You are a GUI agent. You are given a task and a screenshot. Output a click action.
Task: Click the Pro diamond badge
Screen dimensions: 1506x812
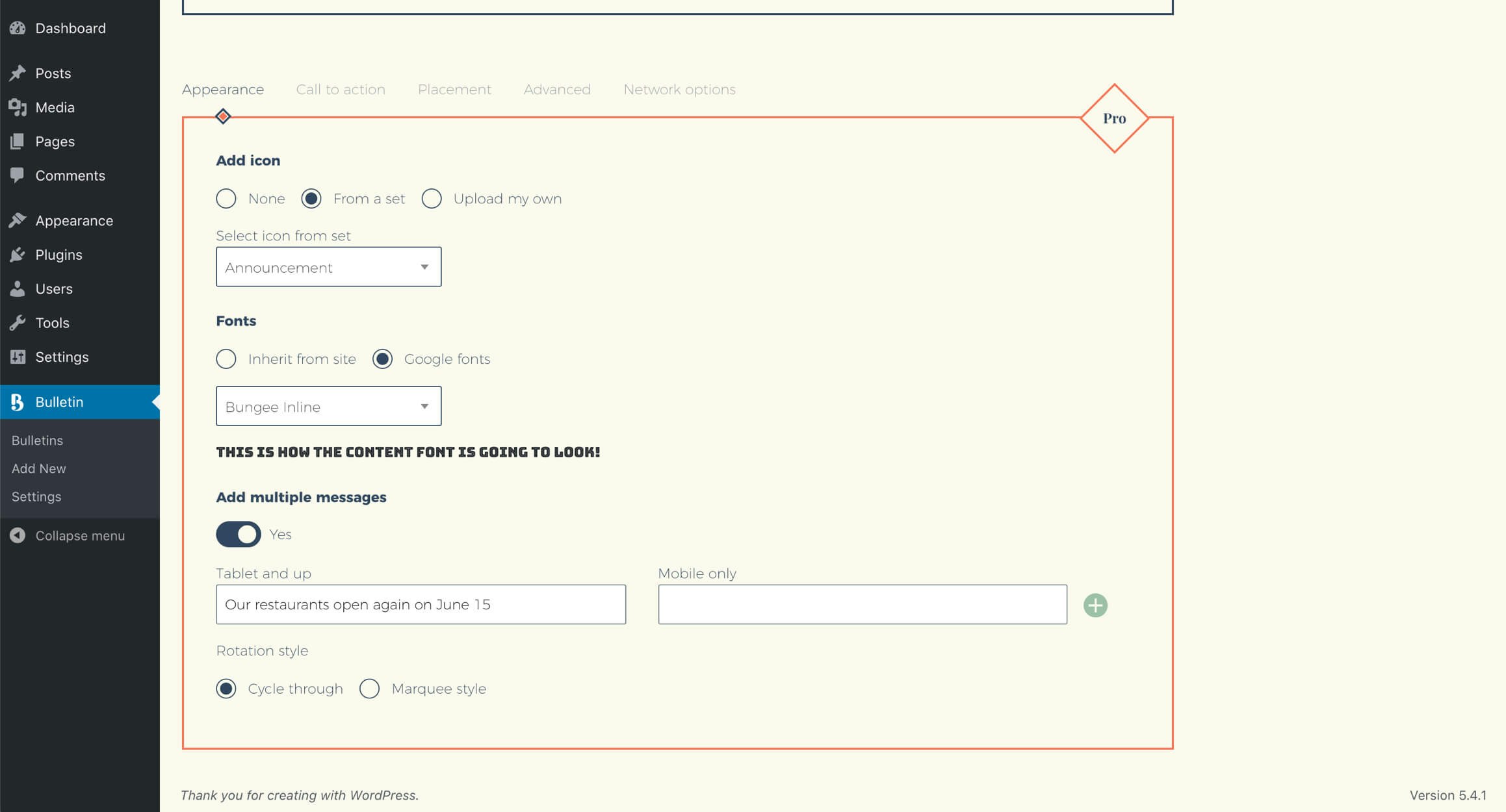(1114, 118)
